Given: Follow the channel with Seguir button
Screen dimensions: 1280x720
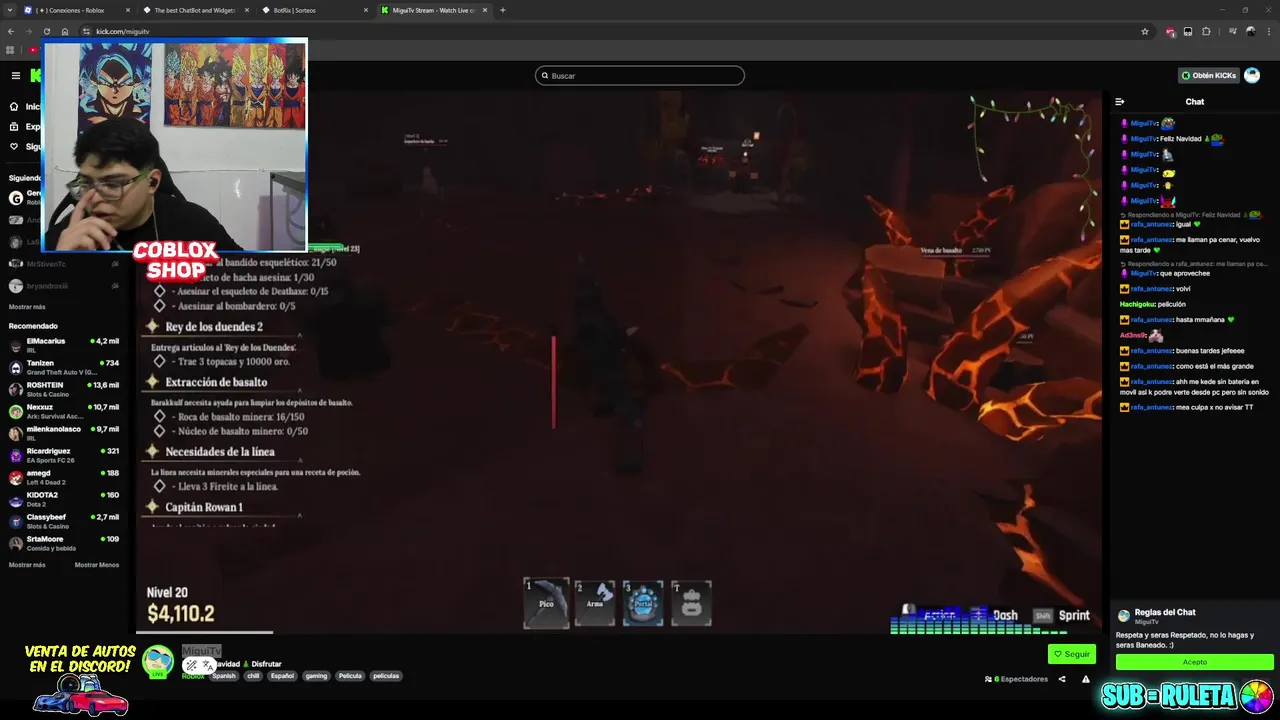Looking at the screenshot, I should click(1072, 654).
